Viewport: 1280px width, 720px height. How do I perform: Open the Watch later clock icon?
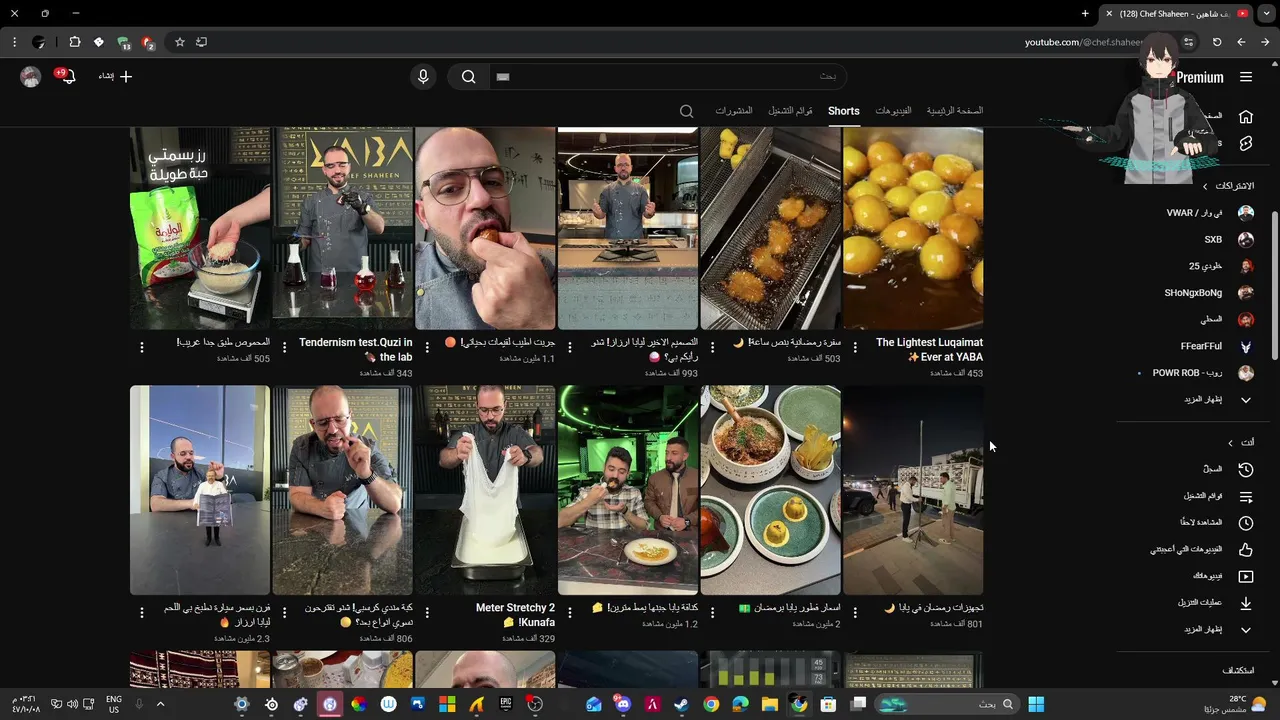pyautogui.click(x=1246, y=523)
